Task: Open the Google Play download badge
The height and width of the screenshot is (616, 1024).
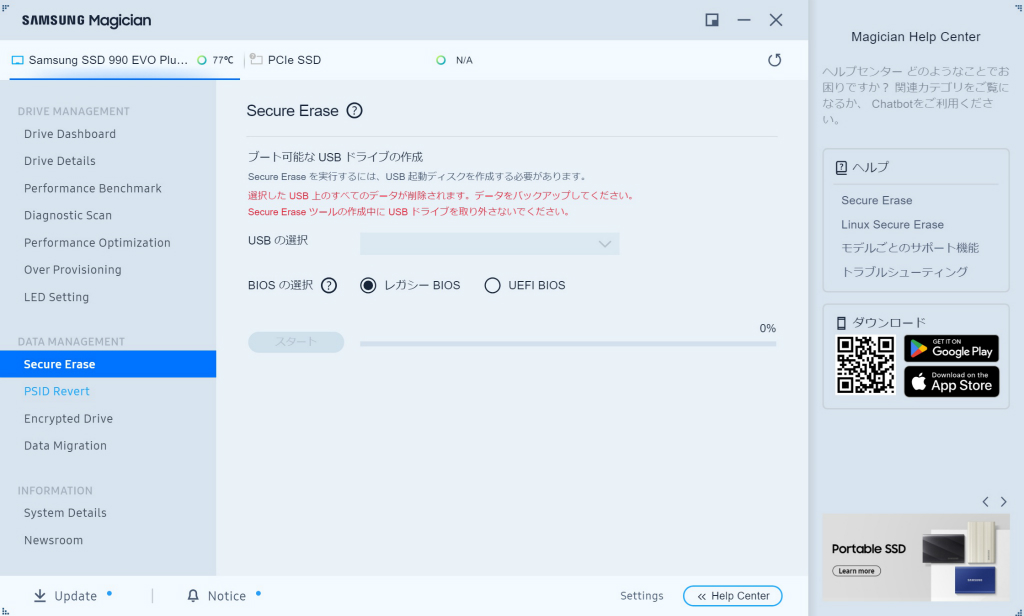Action: 952,348
